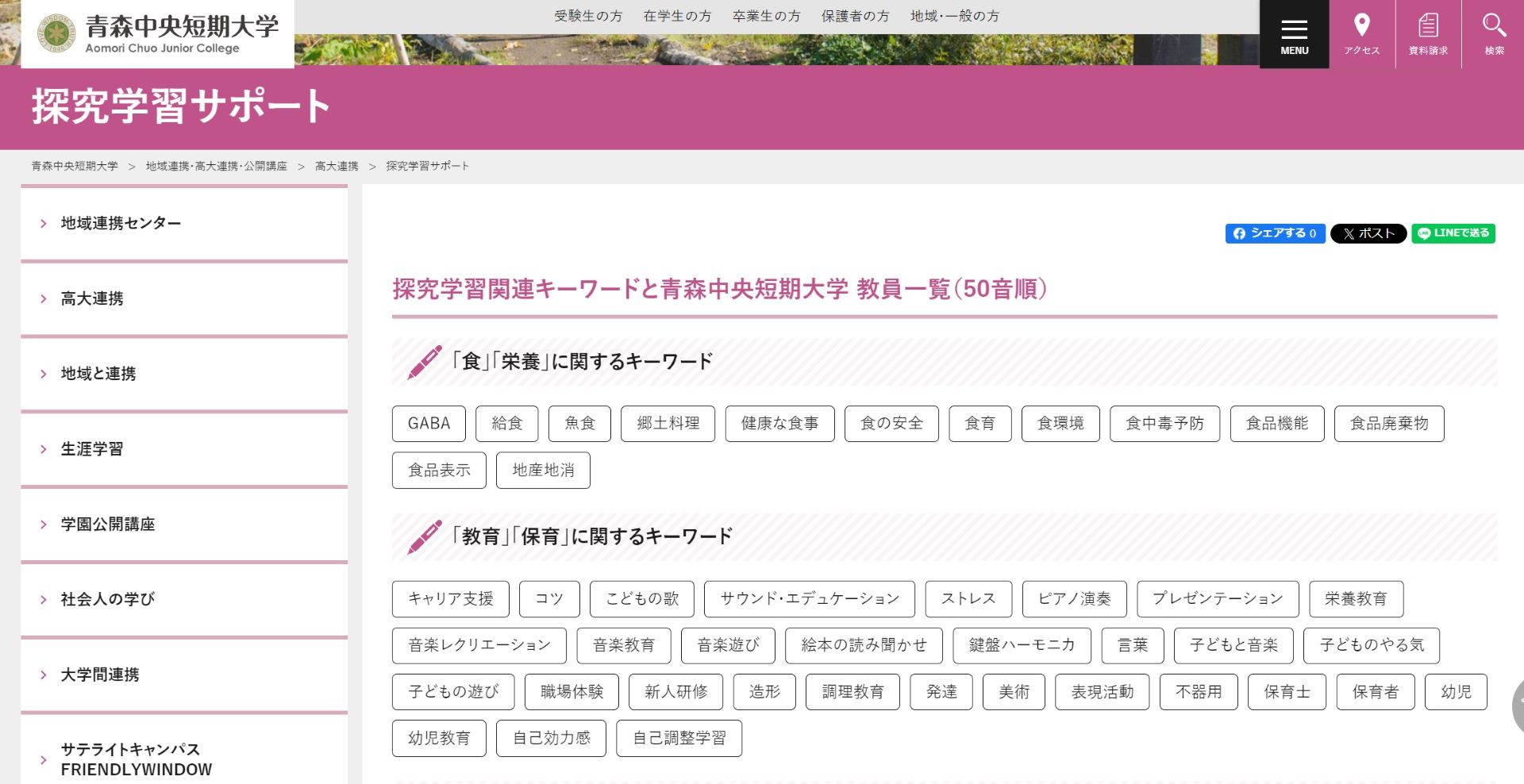Screen dimensions: 1524x784
Task: Select the 地産地消 keyword tag
Action: 543,471
